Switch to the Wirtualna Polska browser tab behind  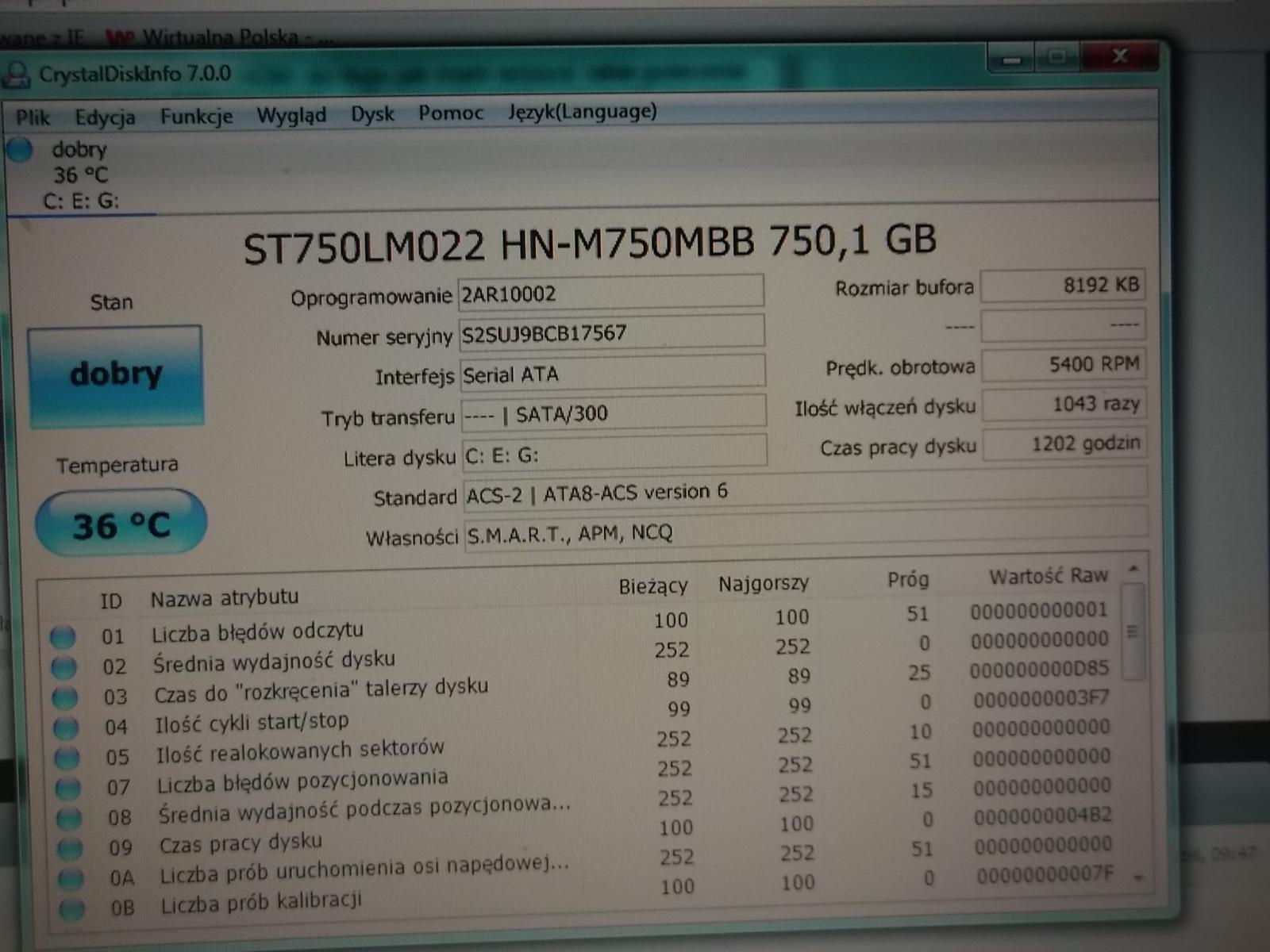click(218, 37)
